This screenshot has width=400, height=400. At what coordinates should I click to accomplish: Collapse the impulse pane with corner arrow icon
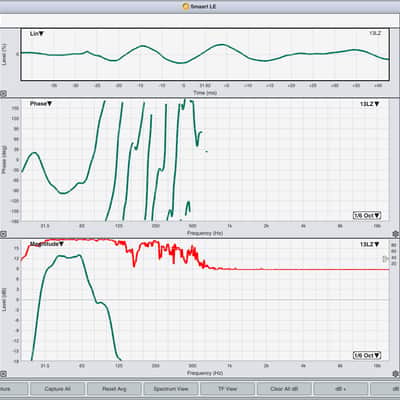[x=3, y=94]
